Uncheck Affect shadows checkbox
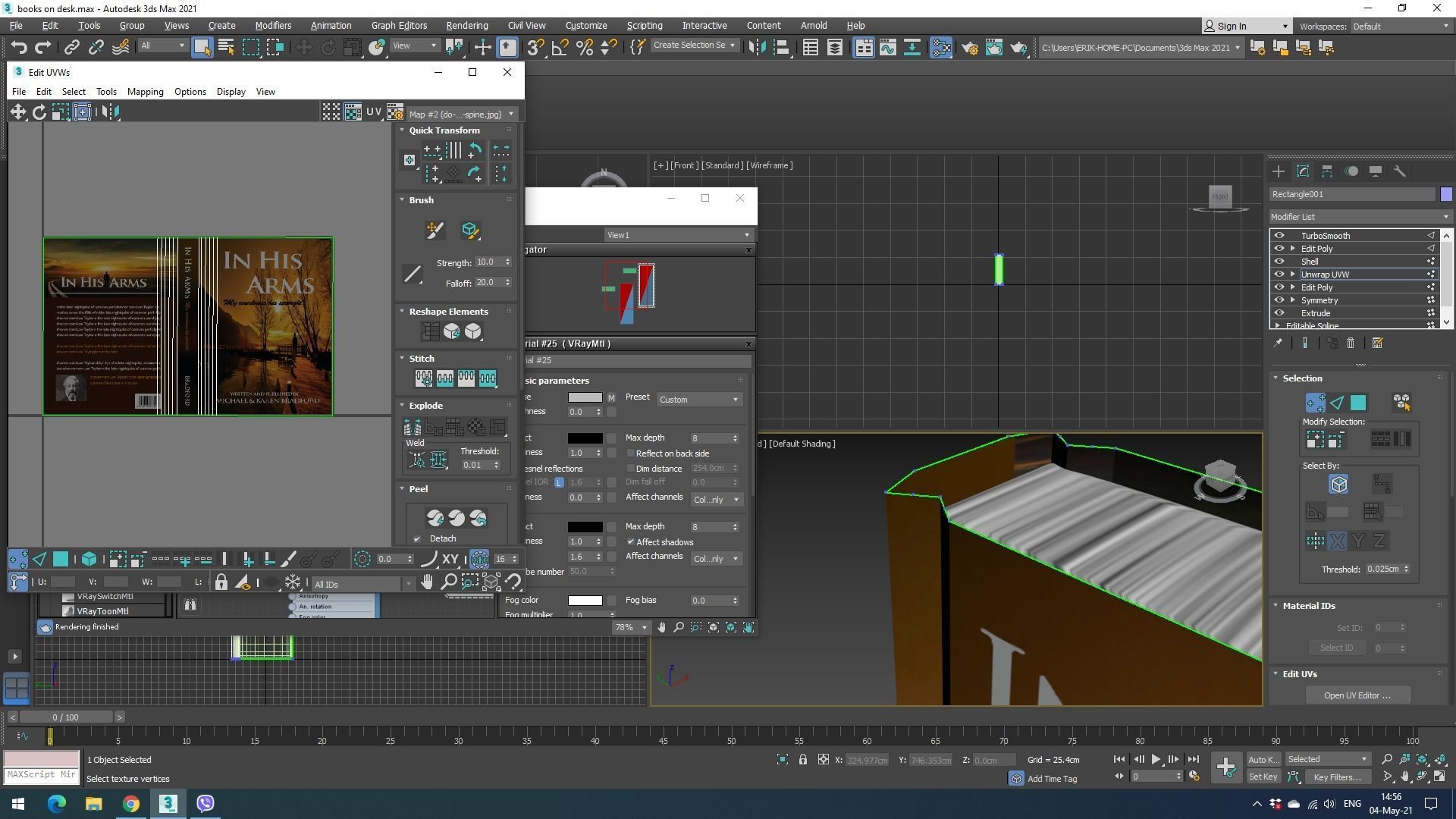Screen dimensions: 1456x819 click(x=631, y=542)
